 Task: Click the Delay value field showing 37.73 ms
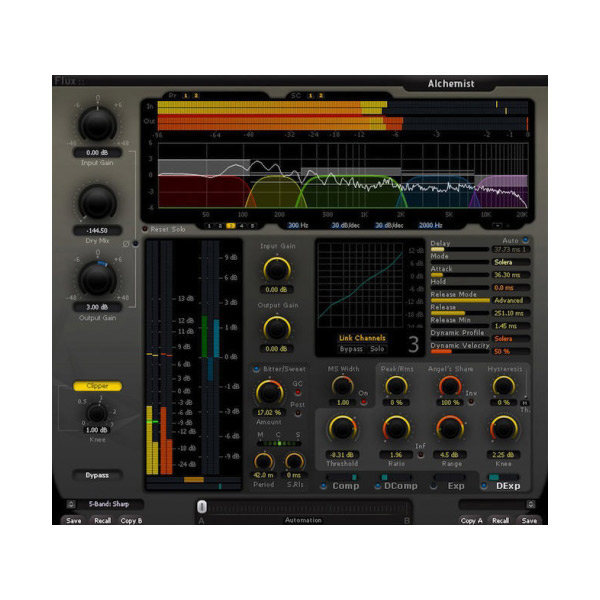coord(510,249)
